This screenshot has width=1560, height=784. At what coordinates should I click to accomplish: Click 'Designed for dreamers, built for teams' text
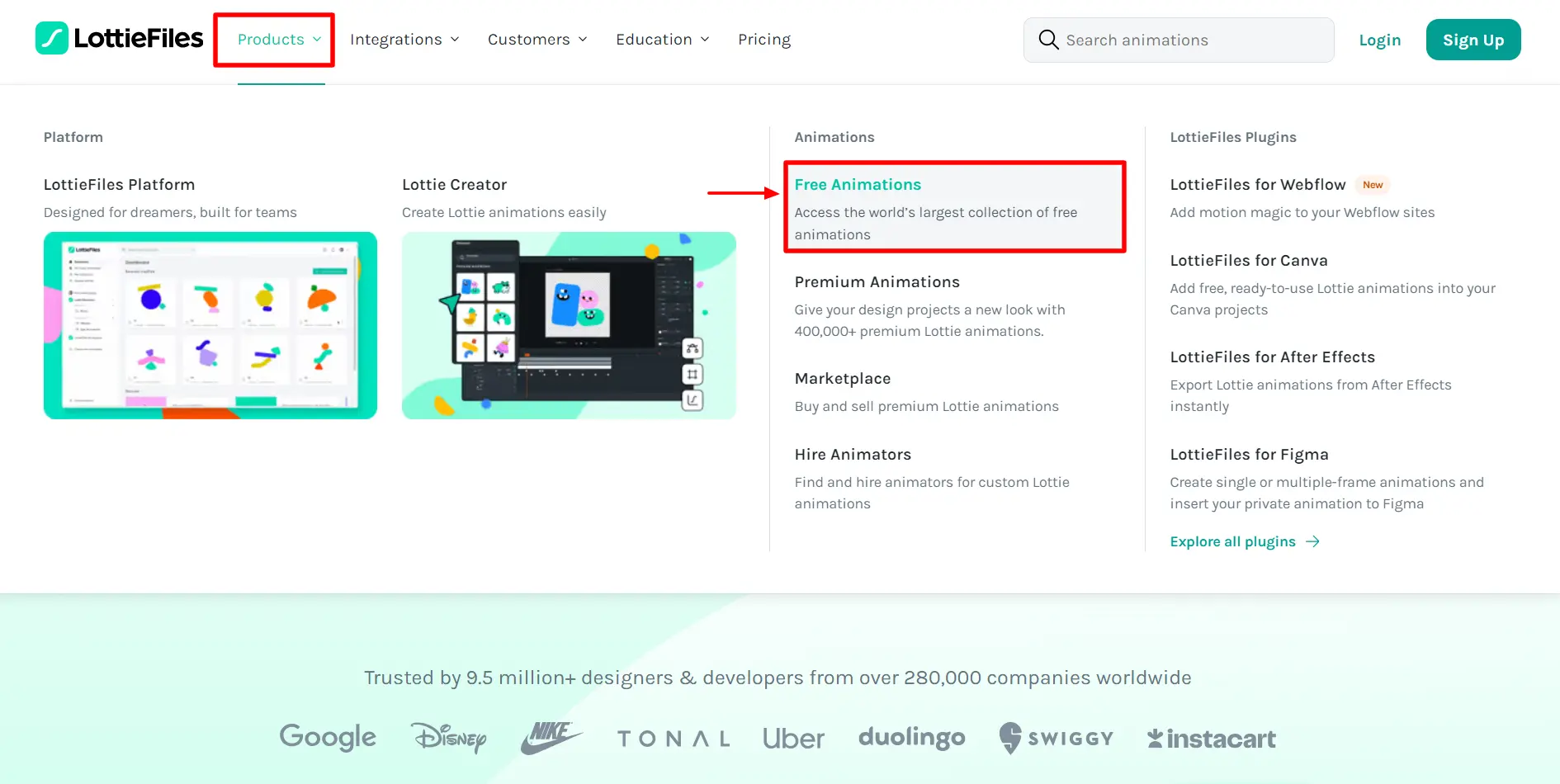coord(170,212)
